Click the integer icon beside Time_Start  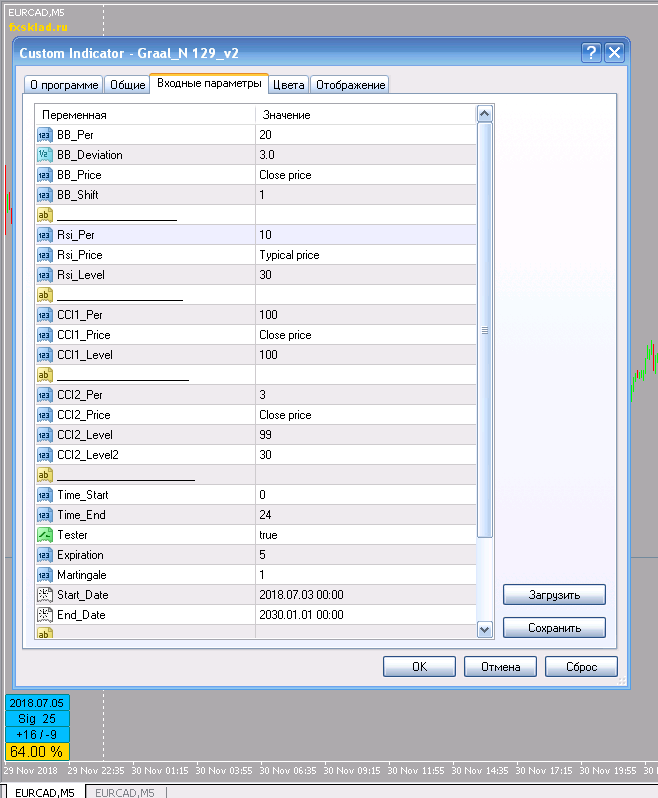click(45, 495)
